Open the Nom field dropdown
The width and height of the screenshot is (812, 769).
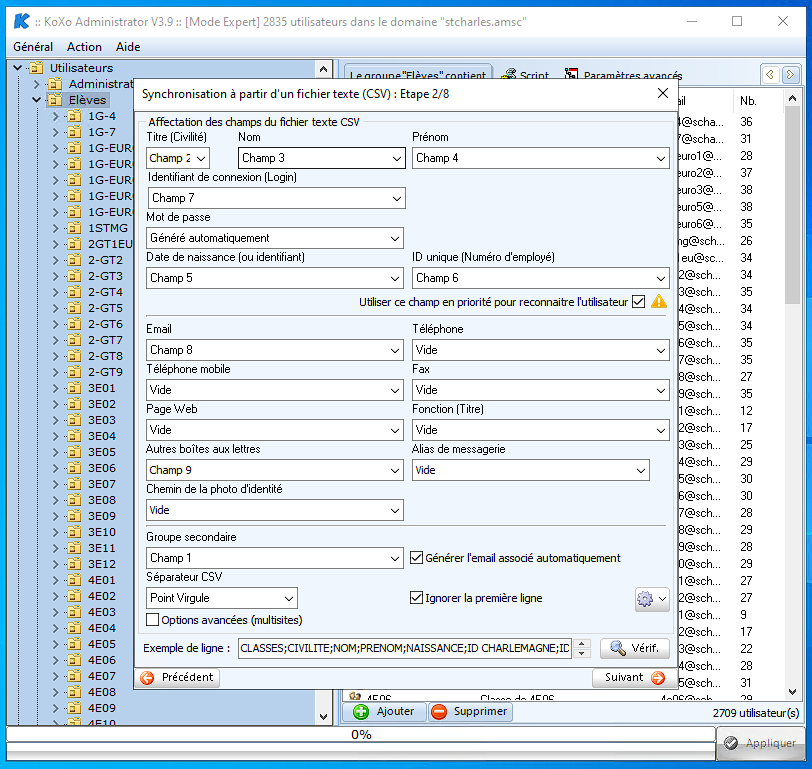pyautogui.click(x=322, y=158)
